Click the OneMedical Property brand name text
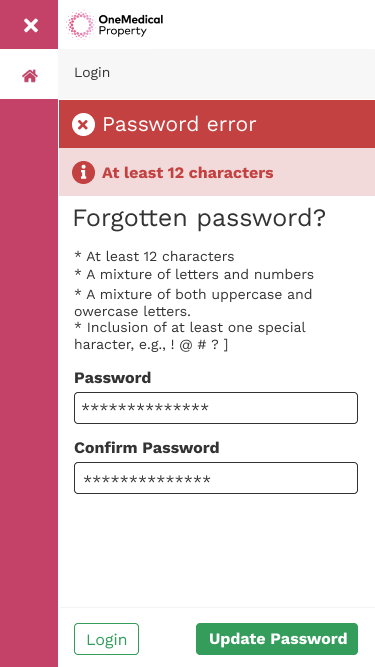This screenshot has width=375, height=667. pos(131,25)
